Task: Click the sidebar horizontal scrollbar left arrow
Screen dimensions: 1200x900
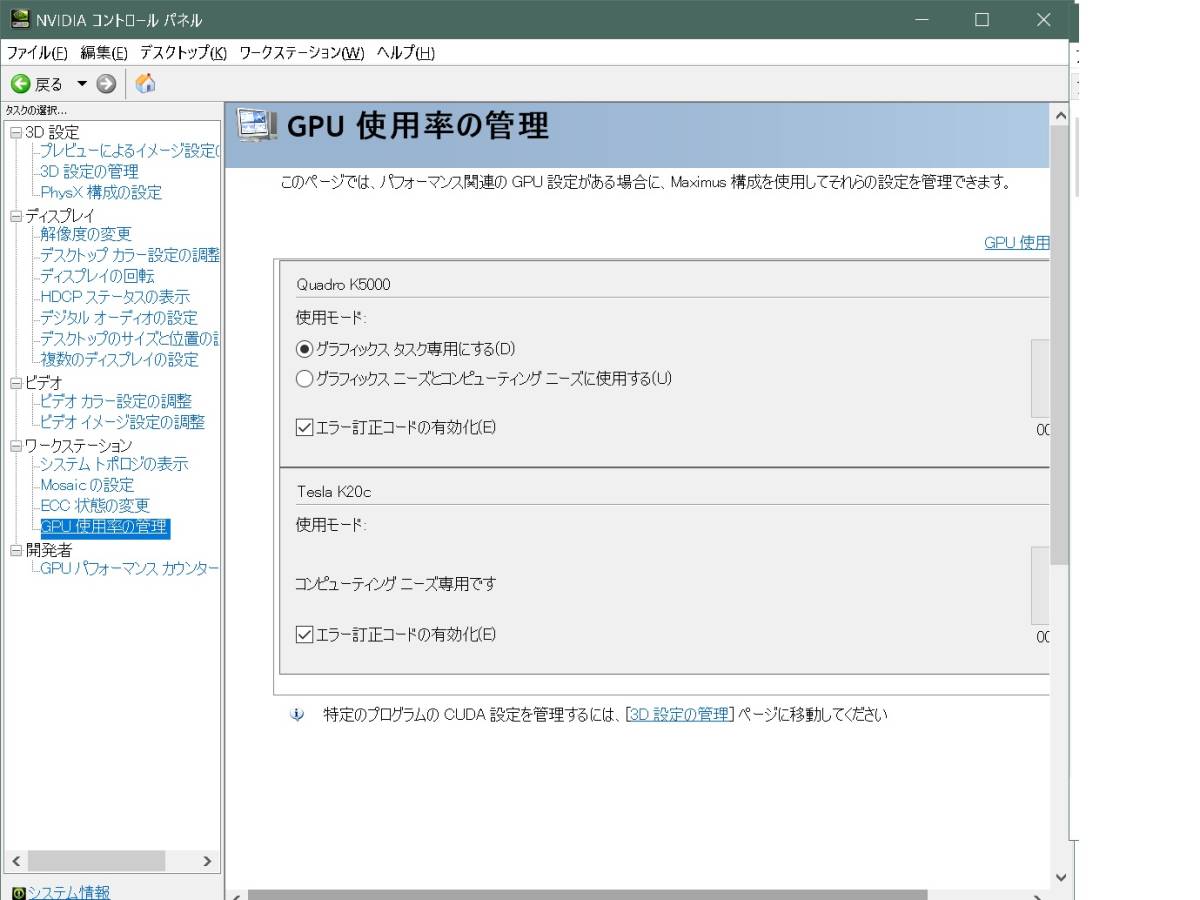Action: coord(15,861)
